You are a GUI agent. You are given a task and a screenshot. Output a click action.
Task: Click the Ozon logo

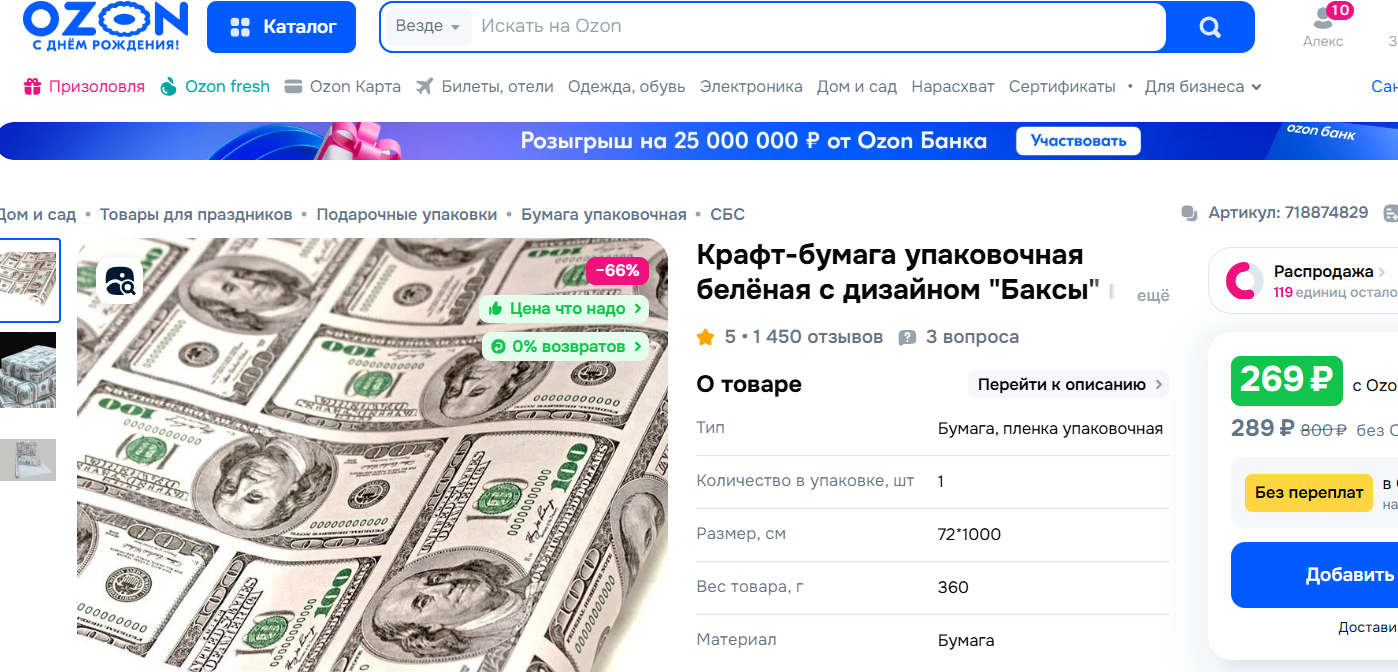pos(105,26)
